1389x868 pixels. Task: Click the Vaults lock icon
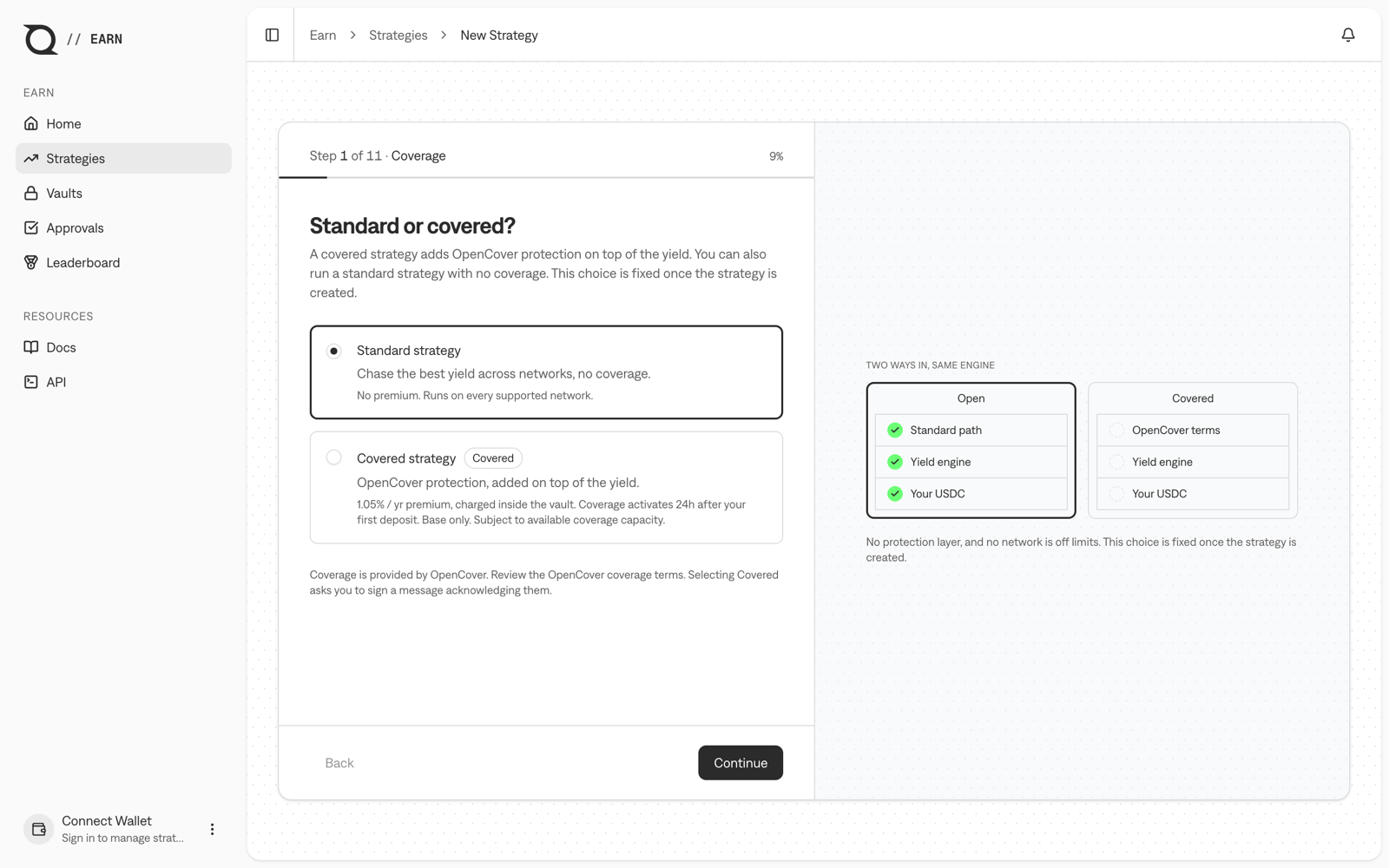[x=31, y=193]
